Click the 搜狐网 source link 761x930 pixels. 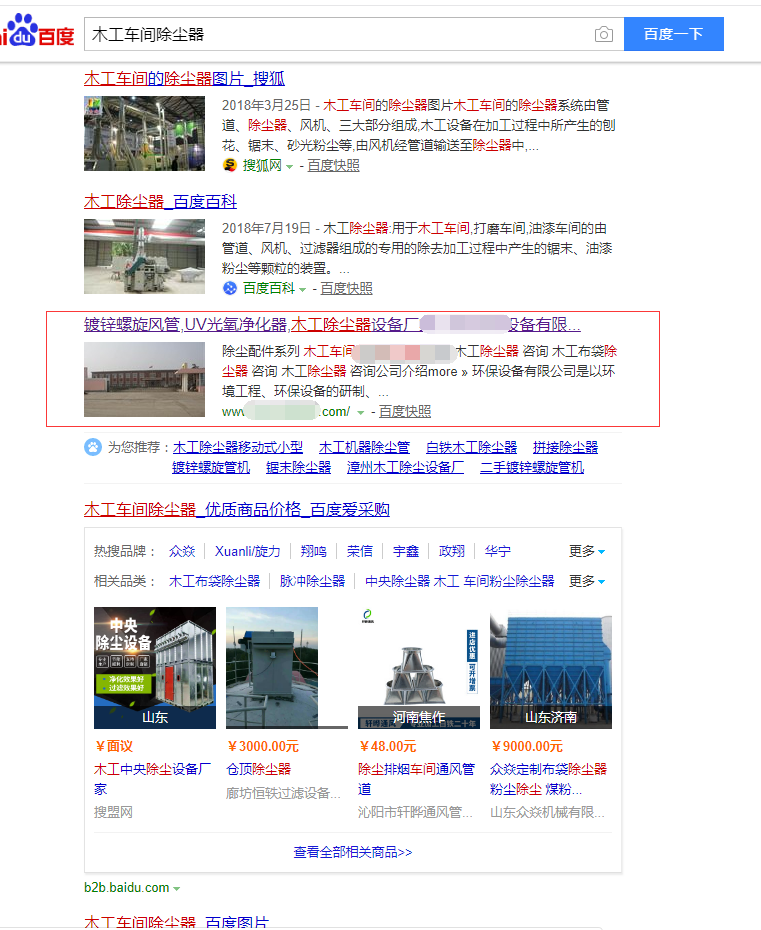[x=262, y=165]
